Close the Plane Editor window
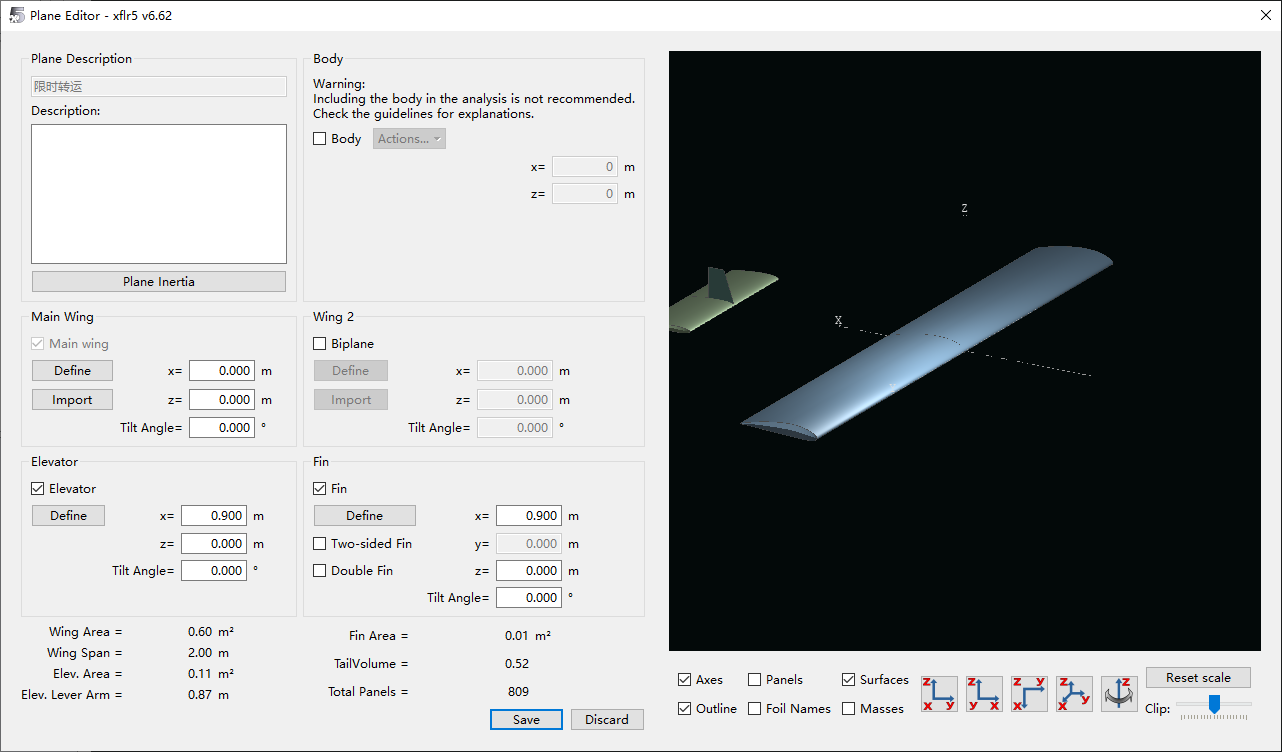The width and height of the screenshot is (1282, 752). 1266,15
